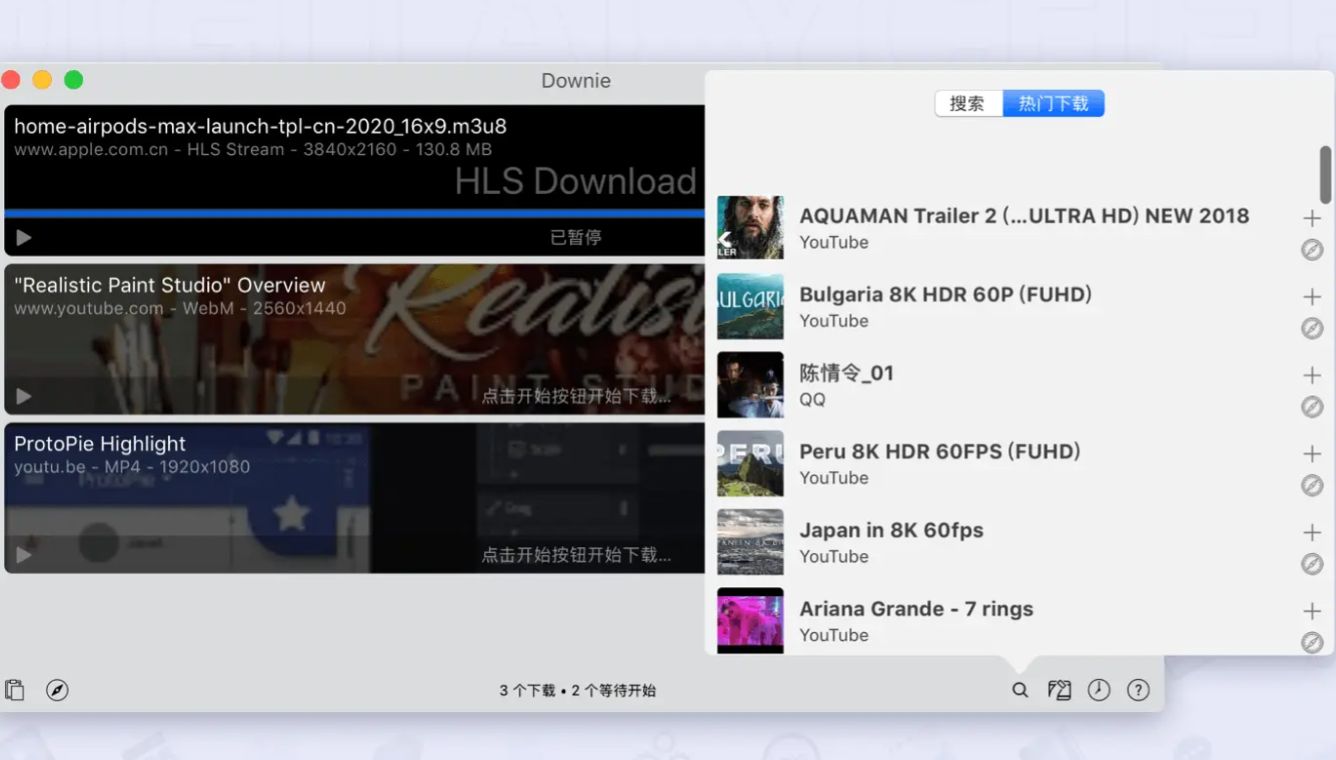Image resolution: width=1336 pixels, height=760 pixels.
Task: Add AQUAMAN Trailer 2 with plus icon
Action: tap(1312, 218)
